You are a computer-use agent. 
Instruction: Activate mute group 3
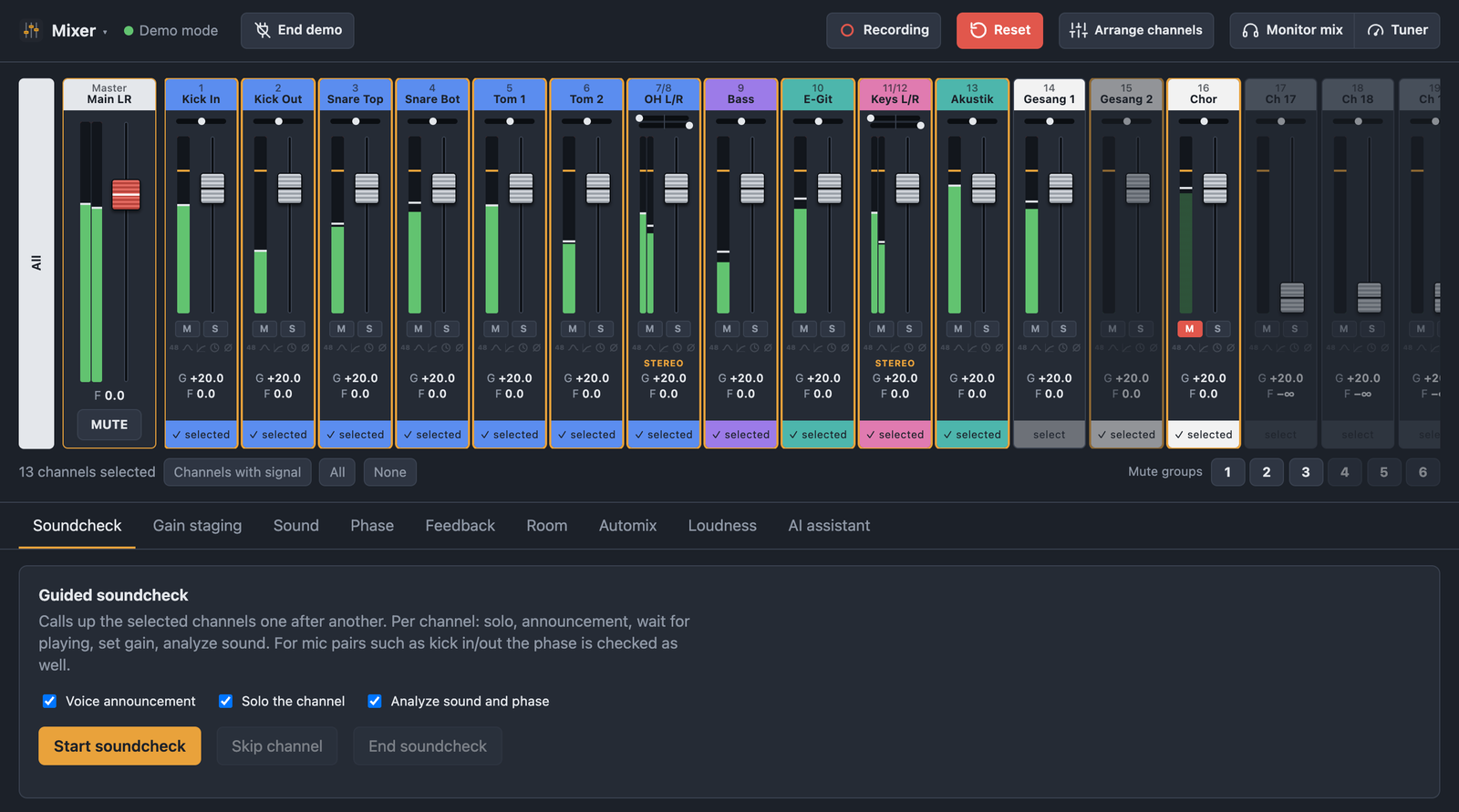click(1306, 472)
